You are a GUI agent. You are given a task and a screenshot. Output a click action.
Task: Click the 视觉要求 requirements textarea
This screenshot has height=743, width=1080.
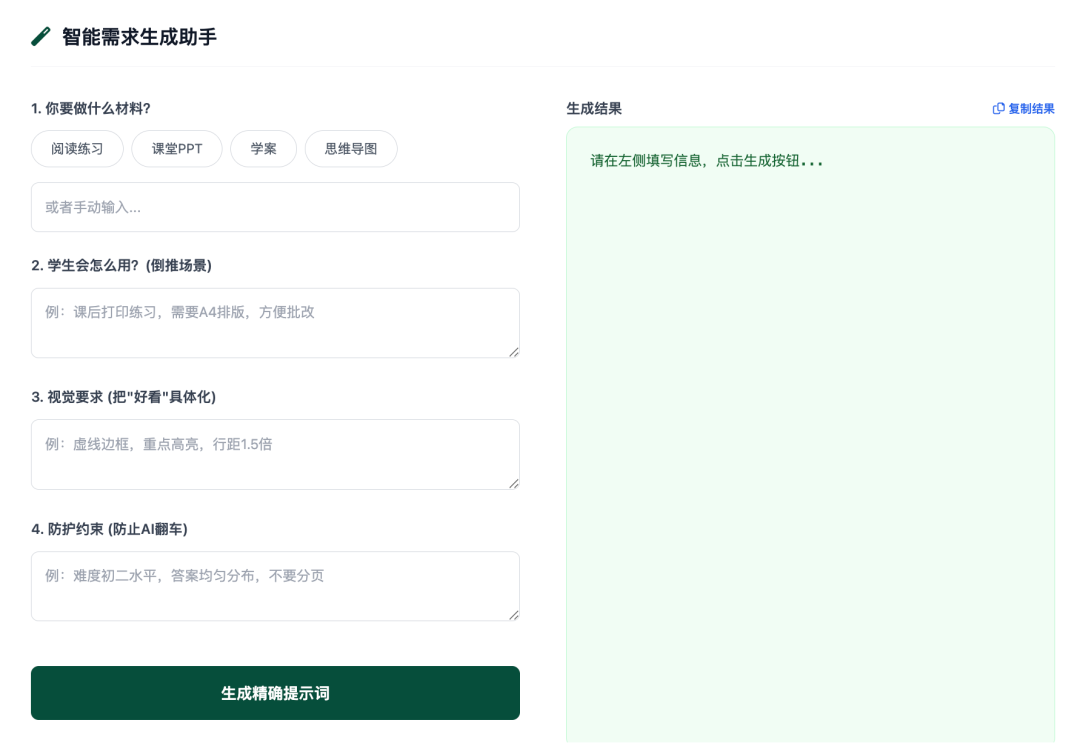275,454
